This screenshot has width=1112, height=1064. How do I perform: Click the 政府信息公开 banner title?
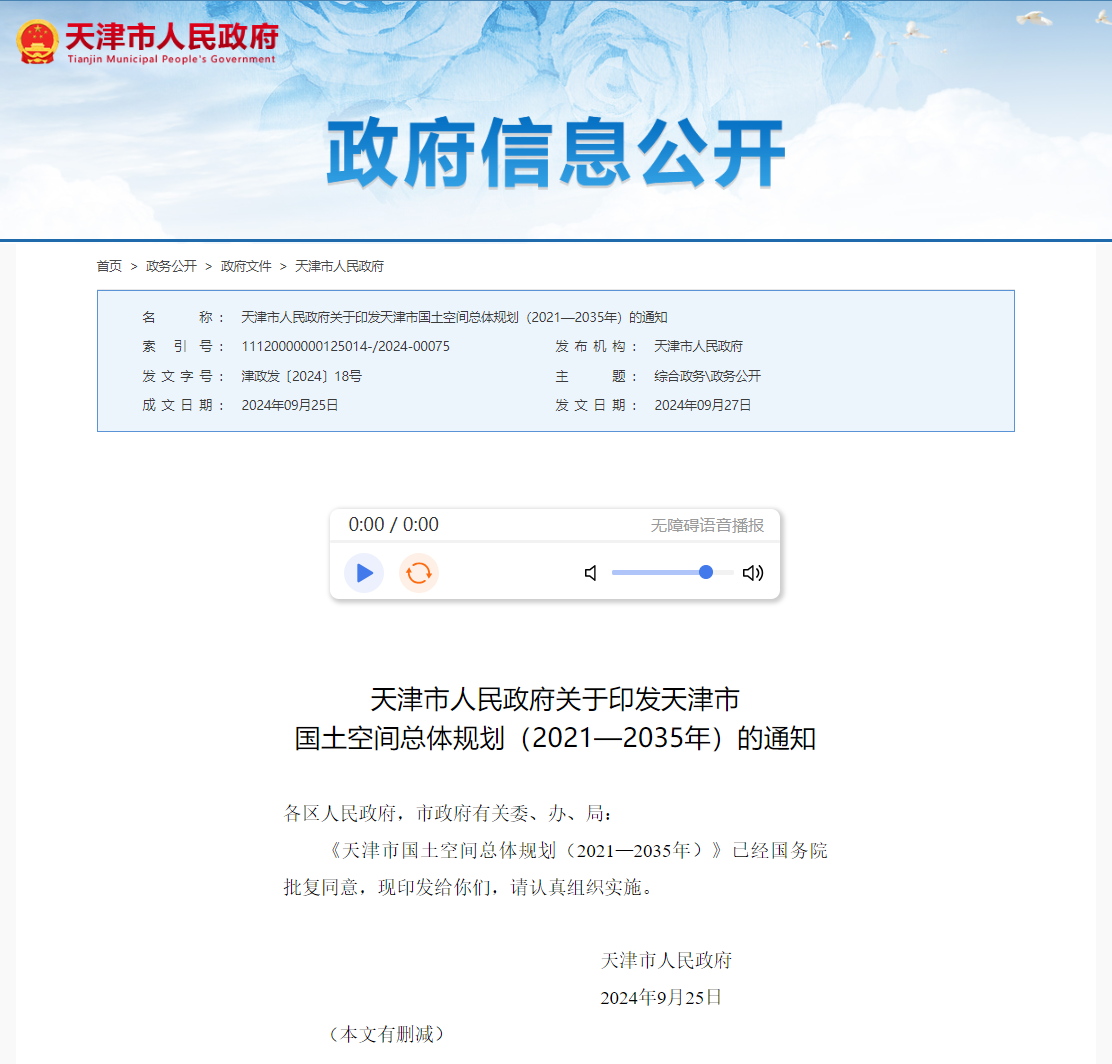pos(556,150)
